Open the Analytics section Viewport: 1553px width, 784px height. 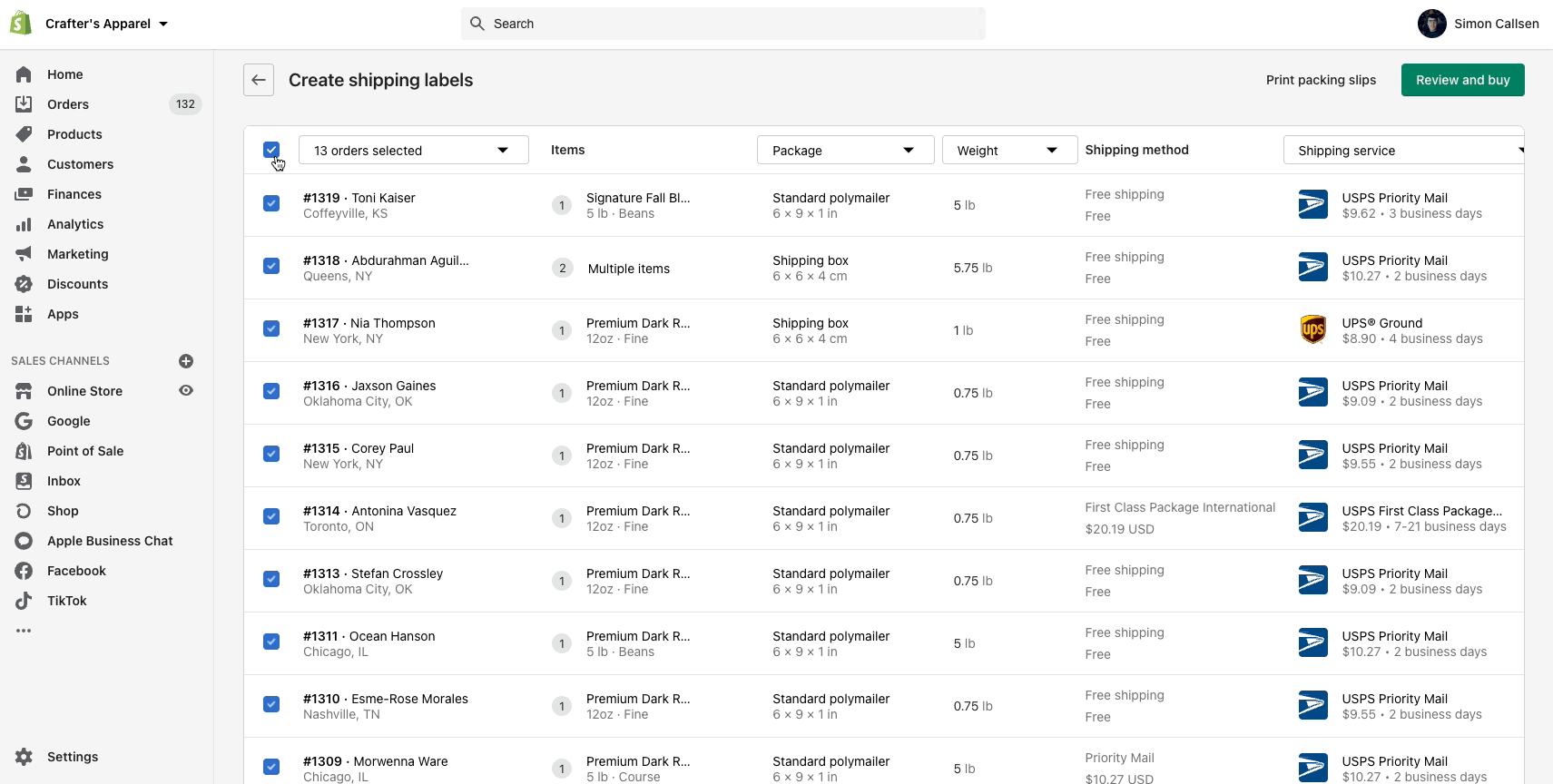click(x=75, y=224)
